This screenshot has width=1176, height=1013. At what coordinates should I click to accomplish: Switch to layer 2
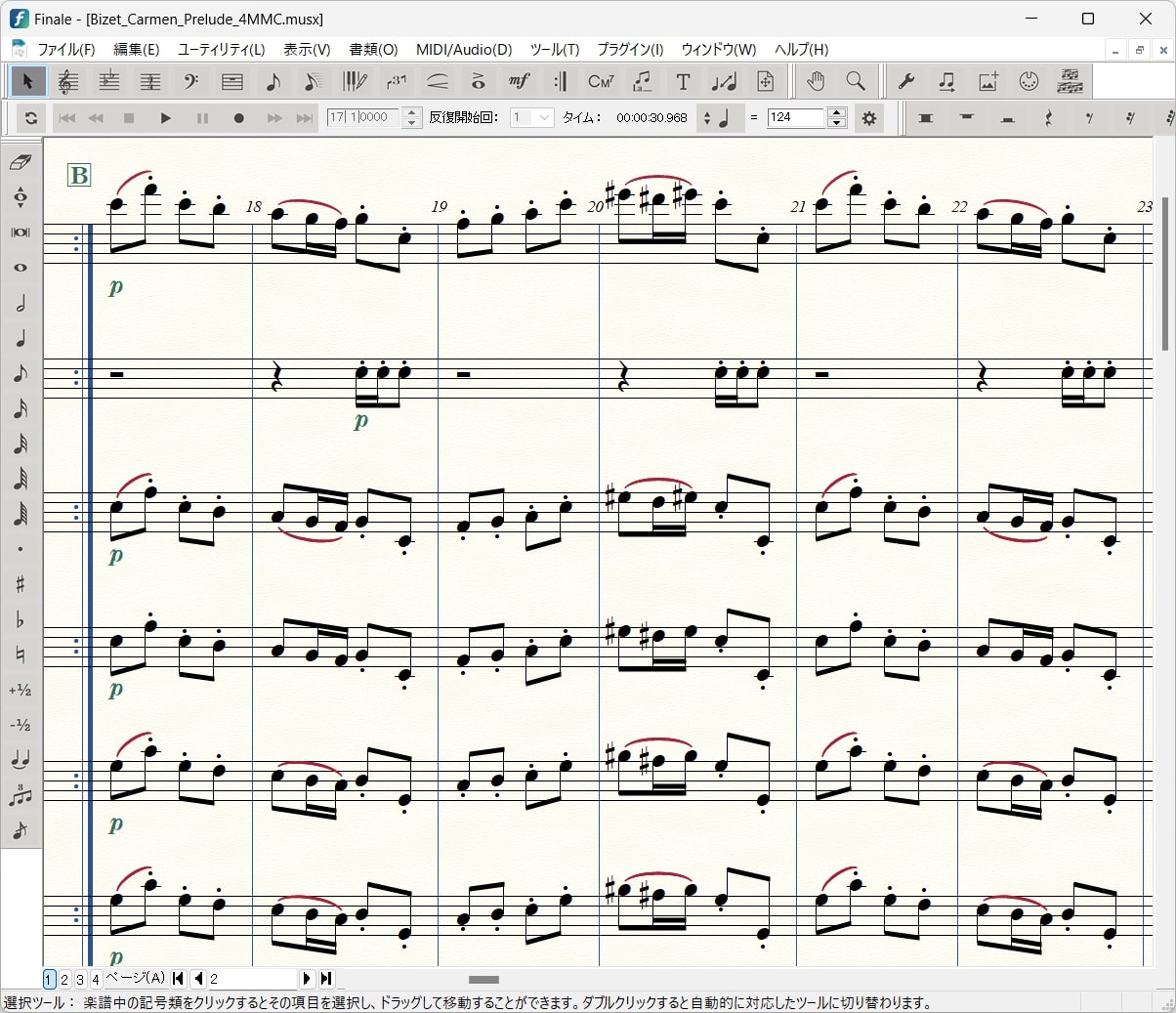64,979
